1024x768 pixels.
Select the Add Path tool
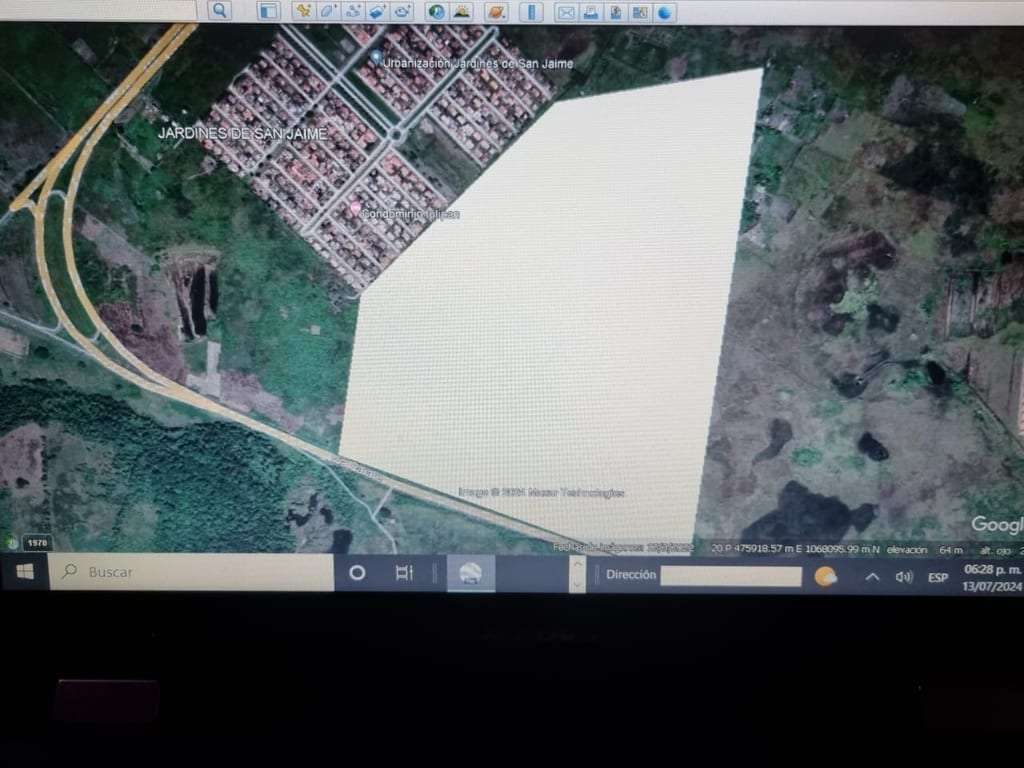coord(353,10)
